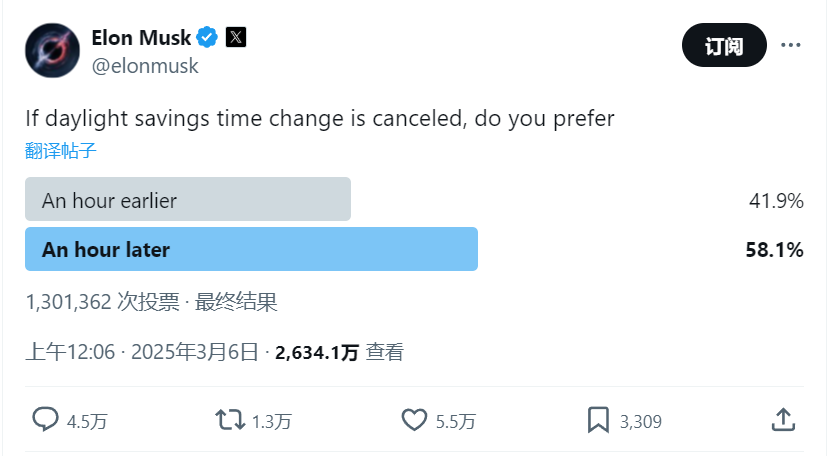Select the 'An hour later' poll bar

pos(251,250)
